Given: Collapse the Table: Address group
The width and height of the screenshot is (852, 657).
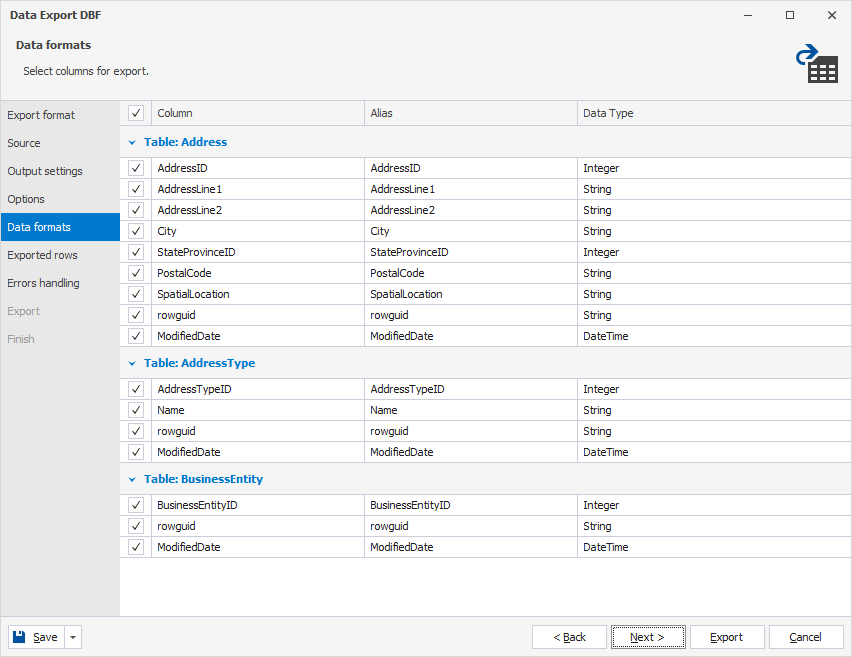Looking at the screenshot, I should point(132,142).
